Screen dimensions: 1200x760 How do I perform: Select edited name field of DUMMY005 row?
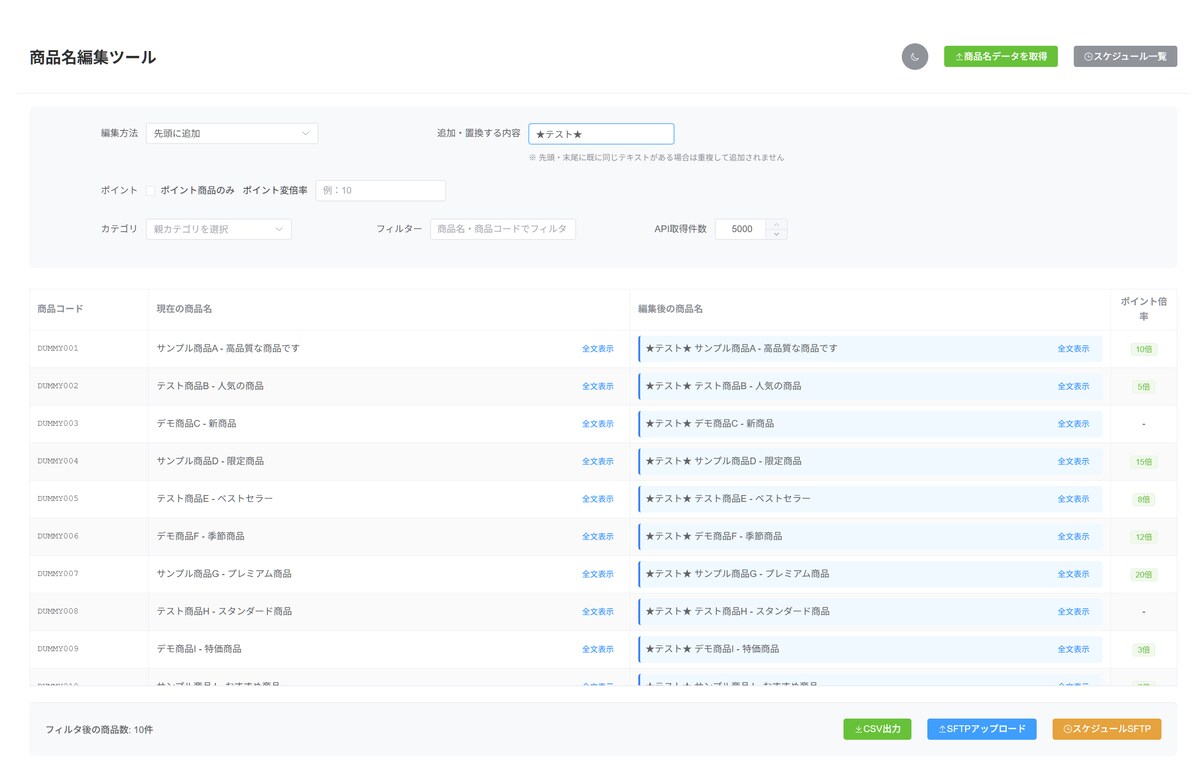pos(870,499)
